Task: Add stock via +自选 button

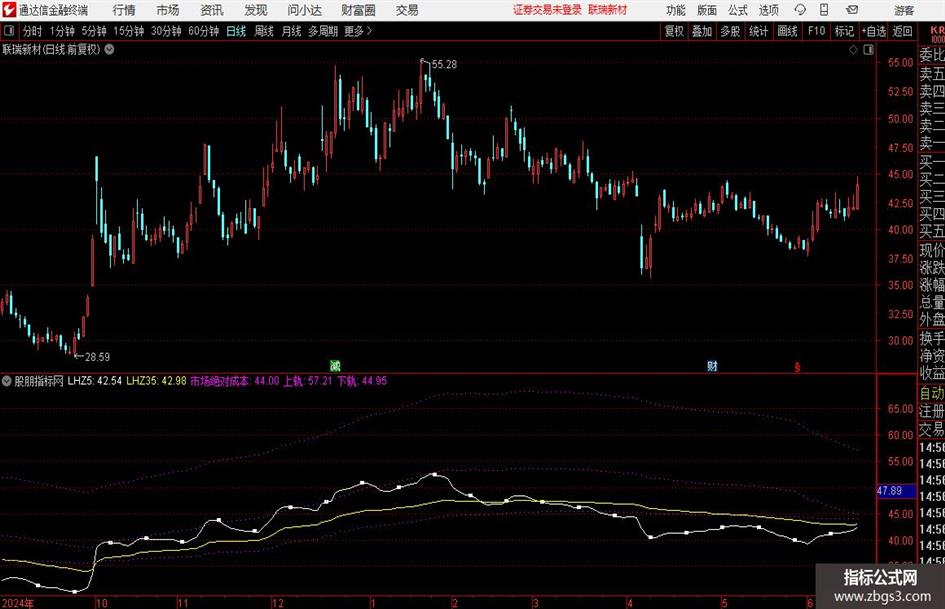Action: click(873, 31)
